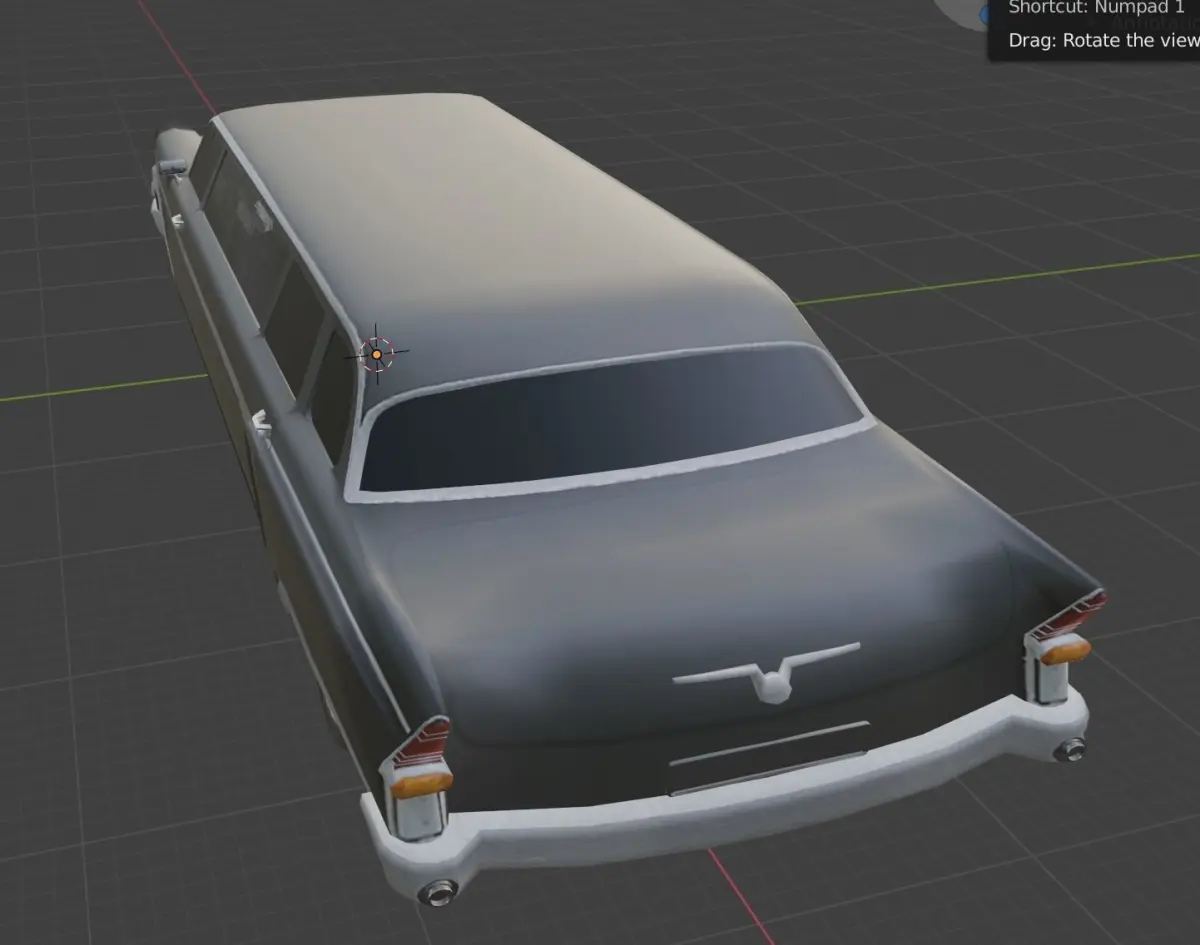Click the "Drag: Rotate the view" tooltip text
This screenshot has width=1200, height=945.
coord(1103,40)
